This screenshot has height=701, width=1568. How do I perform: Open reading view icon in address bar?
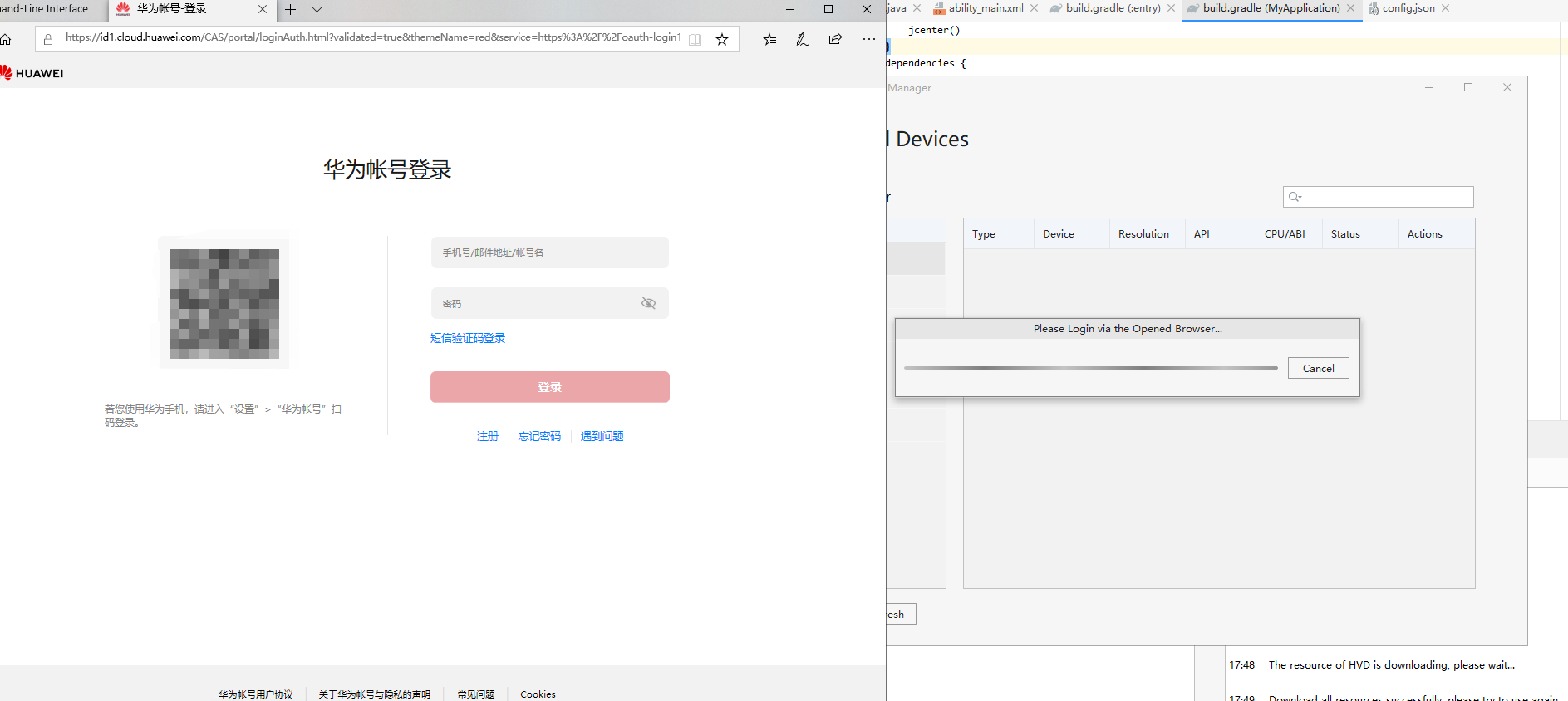click(x=696, y=39)
